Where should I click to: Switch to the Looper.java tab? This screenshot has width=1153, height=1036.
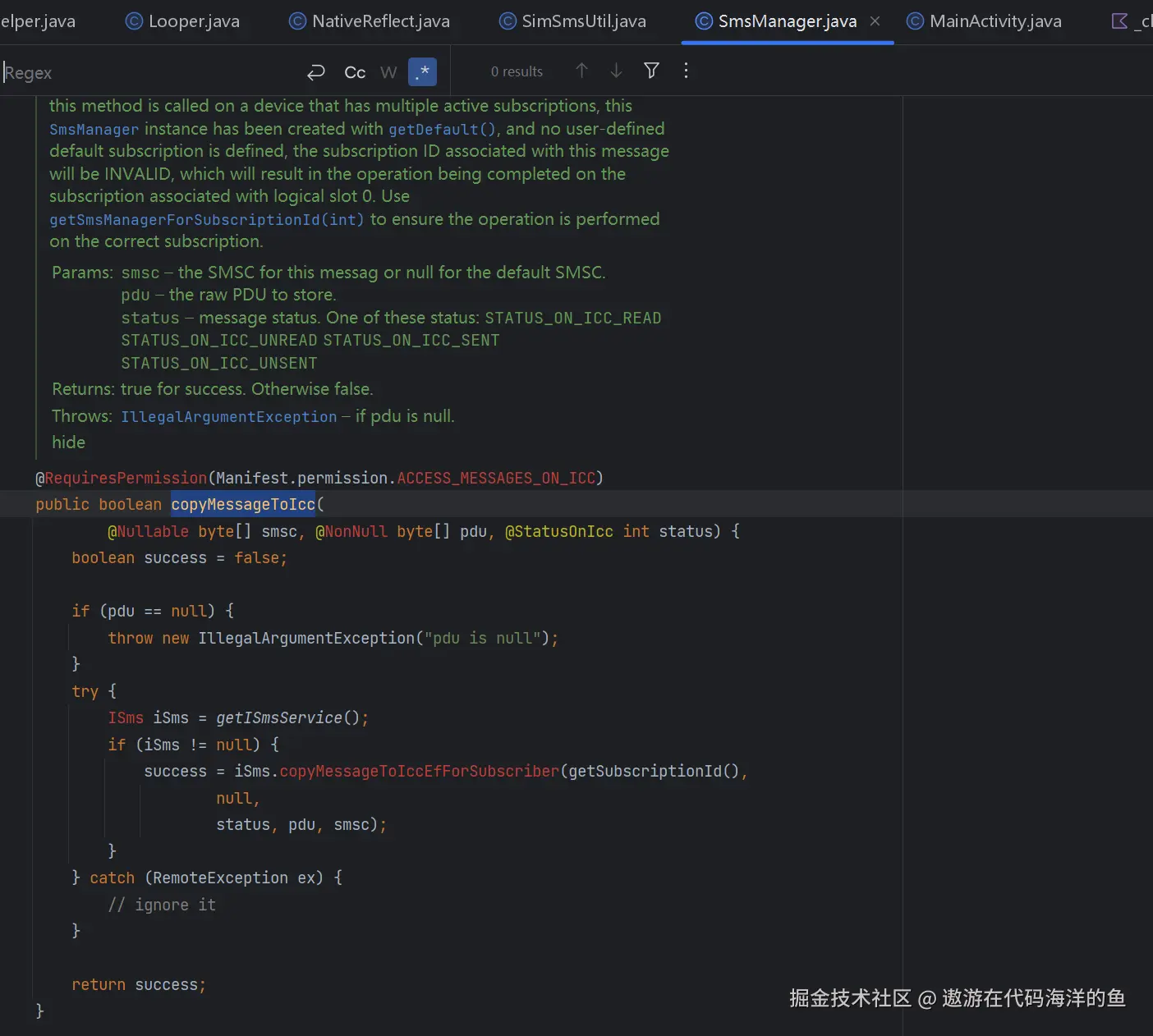(x=194, y=21)
